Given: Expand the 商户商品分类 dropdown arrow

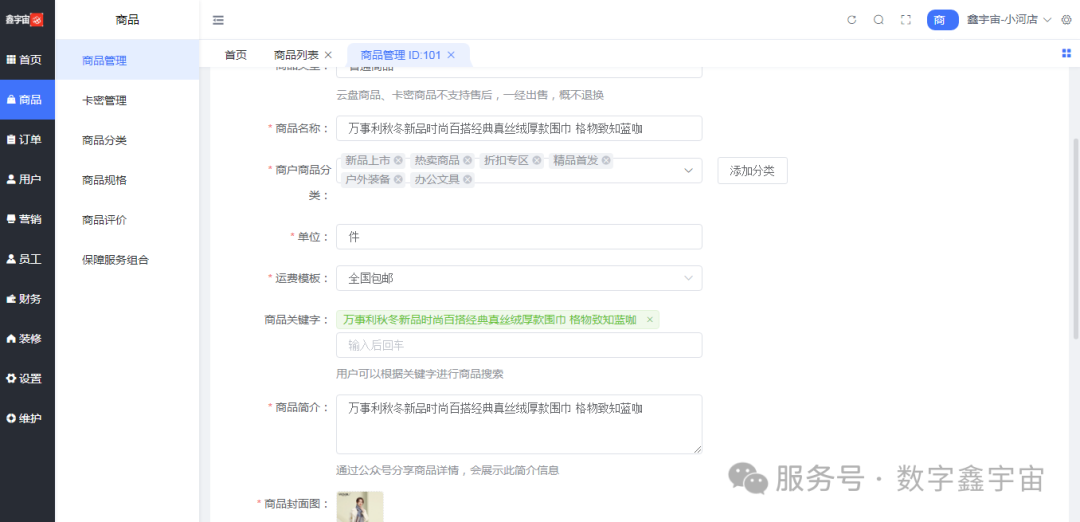Looking at the screenshot, I should tap(688, 171).
